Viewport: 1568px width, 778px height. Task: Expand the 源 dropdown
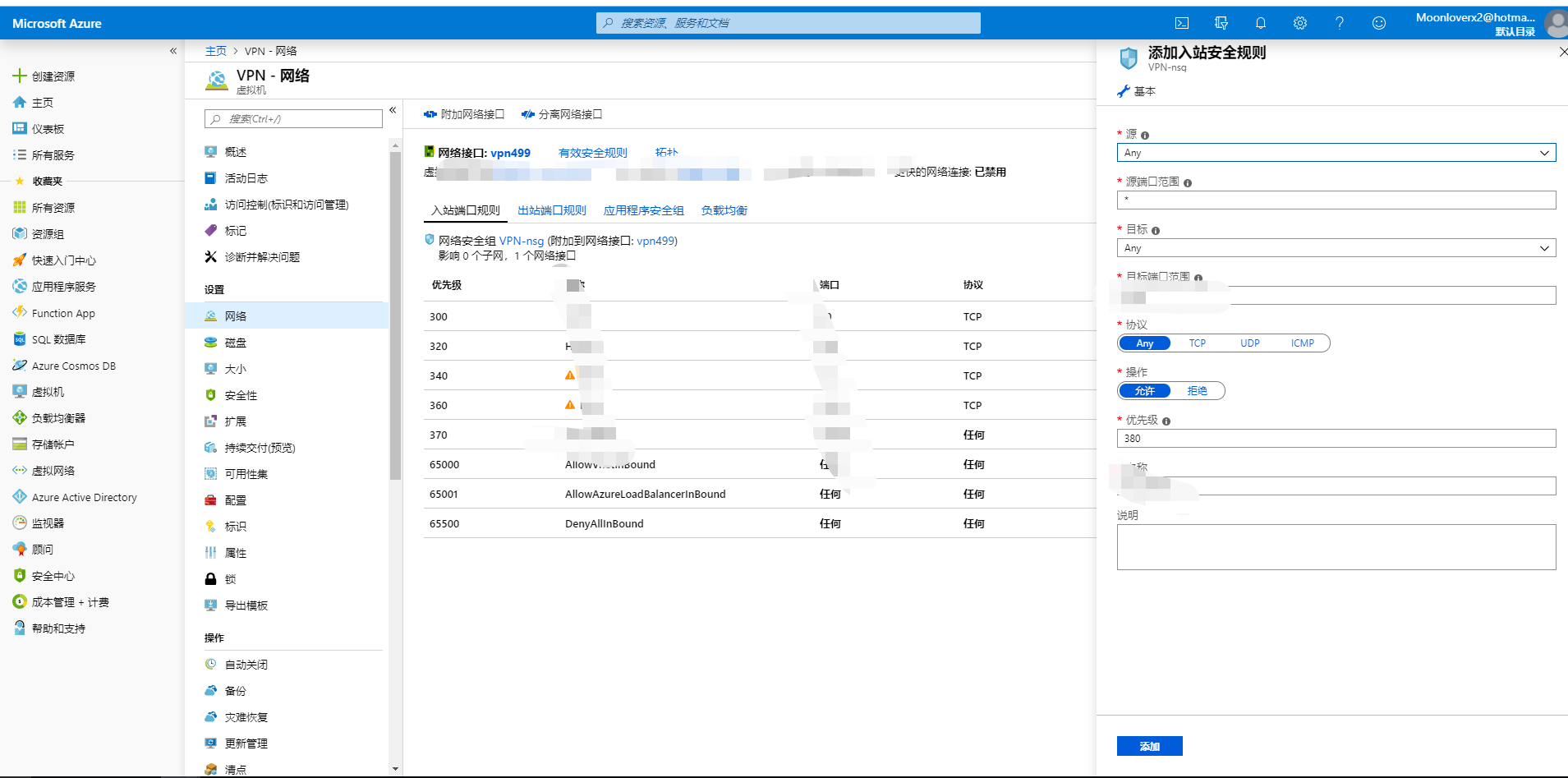point(1336,153)
